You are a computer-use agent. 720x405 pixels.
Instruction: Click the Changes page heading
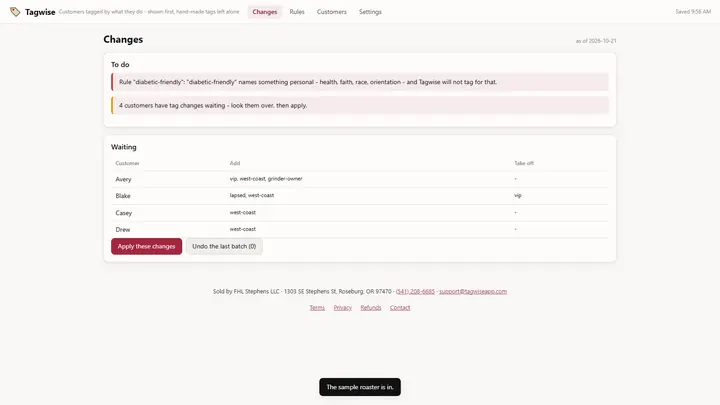pos(123,39)
